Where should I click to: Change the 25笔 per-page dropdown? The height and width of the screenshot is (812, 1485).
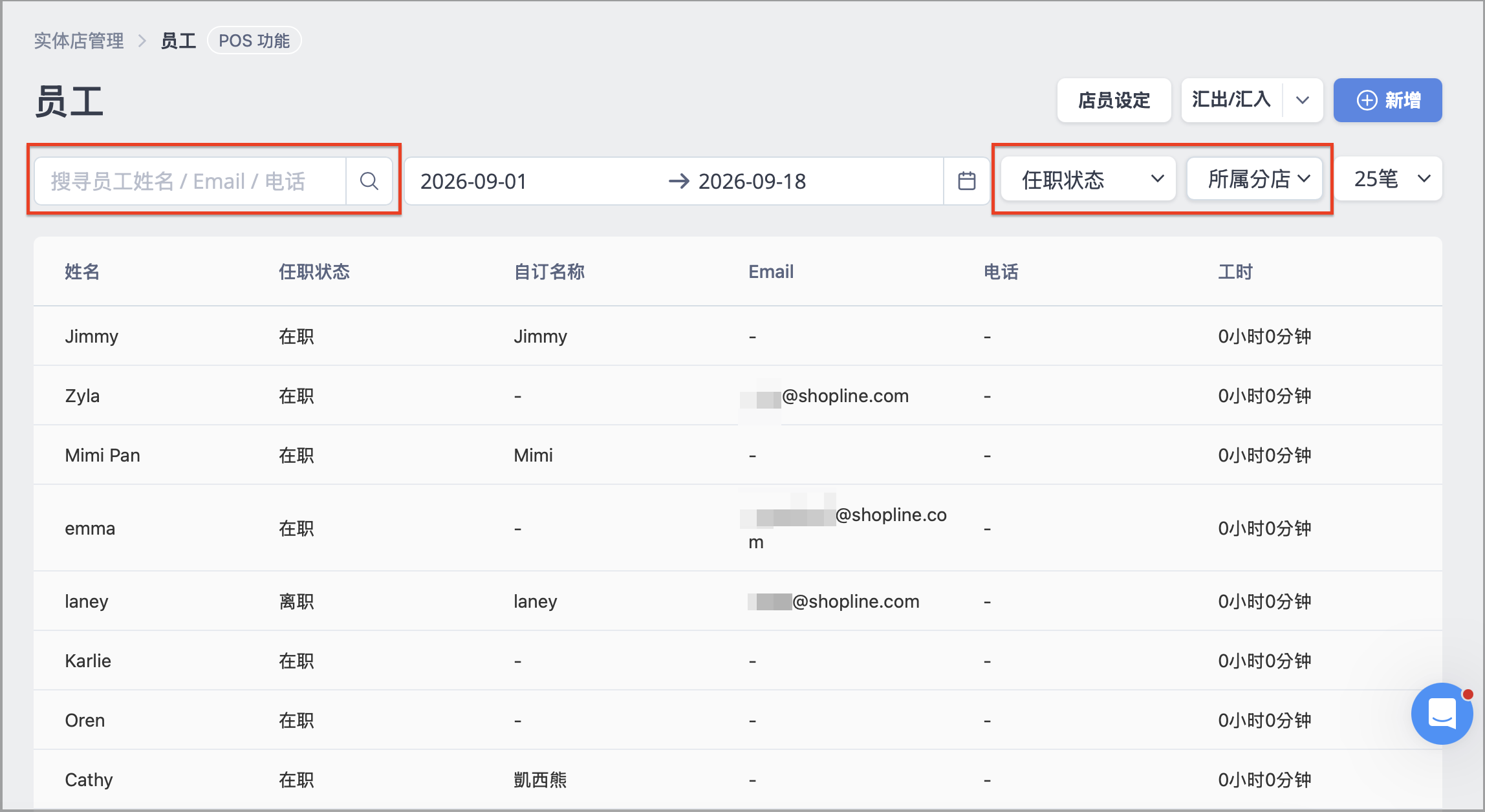[x=1389, y=179]
